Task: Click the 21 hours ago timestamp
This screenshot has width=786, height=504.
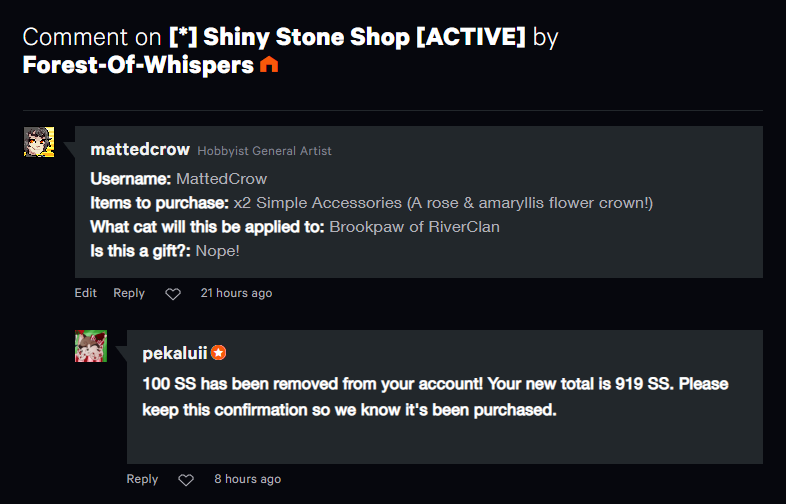Action: 237,293
